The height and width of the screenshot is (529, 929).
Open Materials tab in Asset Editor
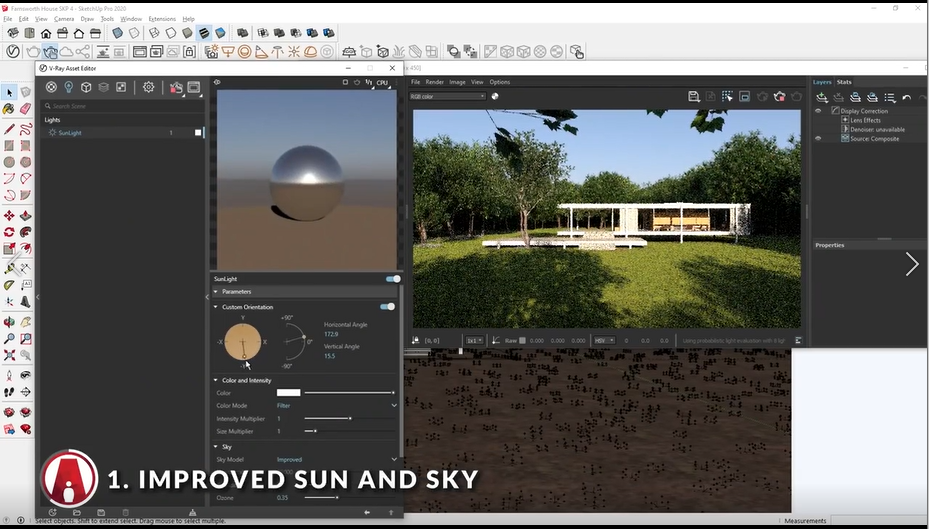point(51,87)
